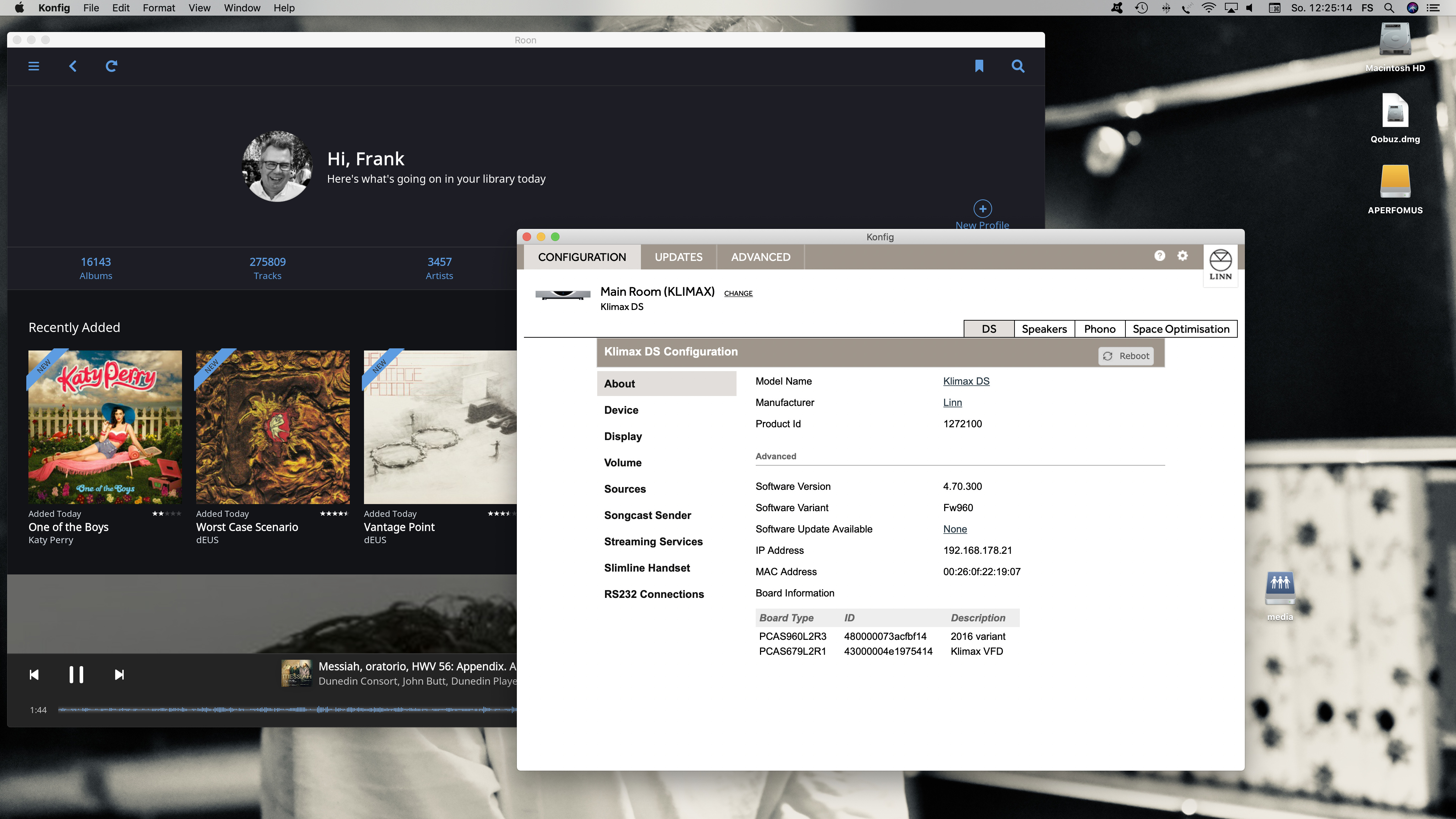Screen dimensions: 1456x819
Task: Select media network share icon
Action: click(x=1280, y=588)
